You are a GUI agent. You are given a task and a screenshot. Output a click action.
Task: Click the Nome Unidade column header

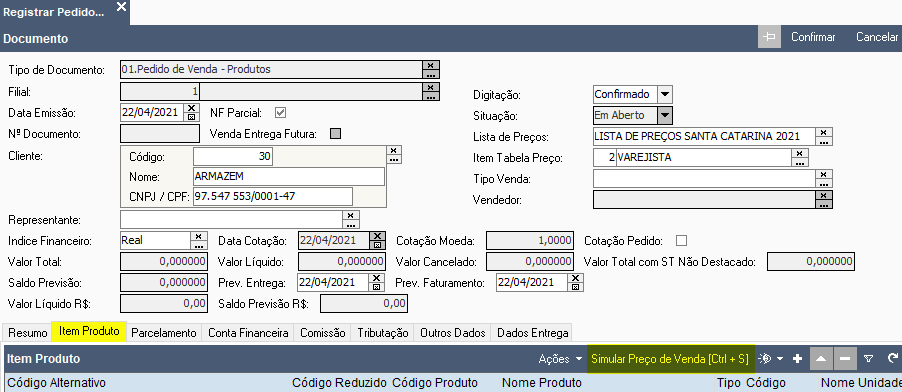tap(860, 383)
